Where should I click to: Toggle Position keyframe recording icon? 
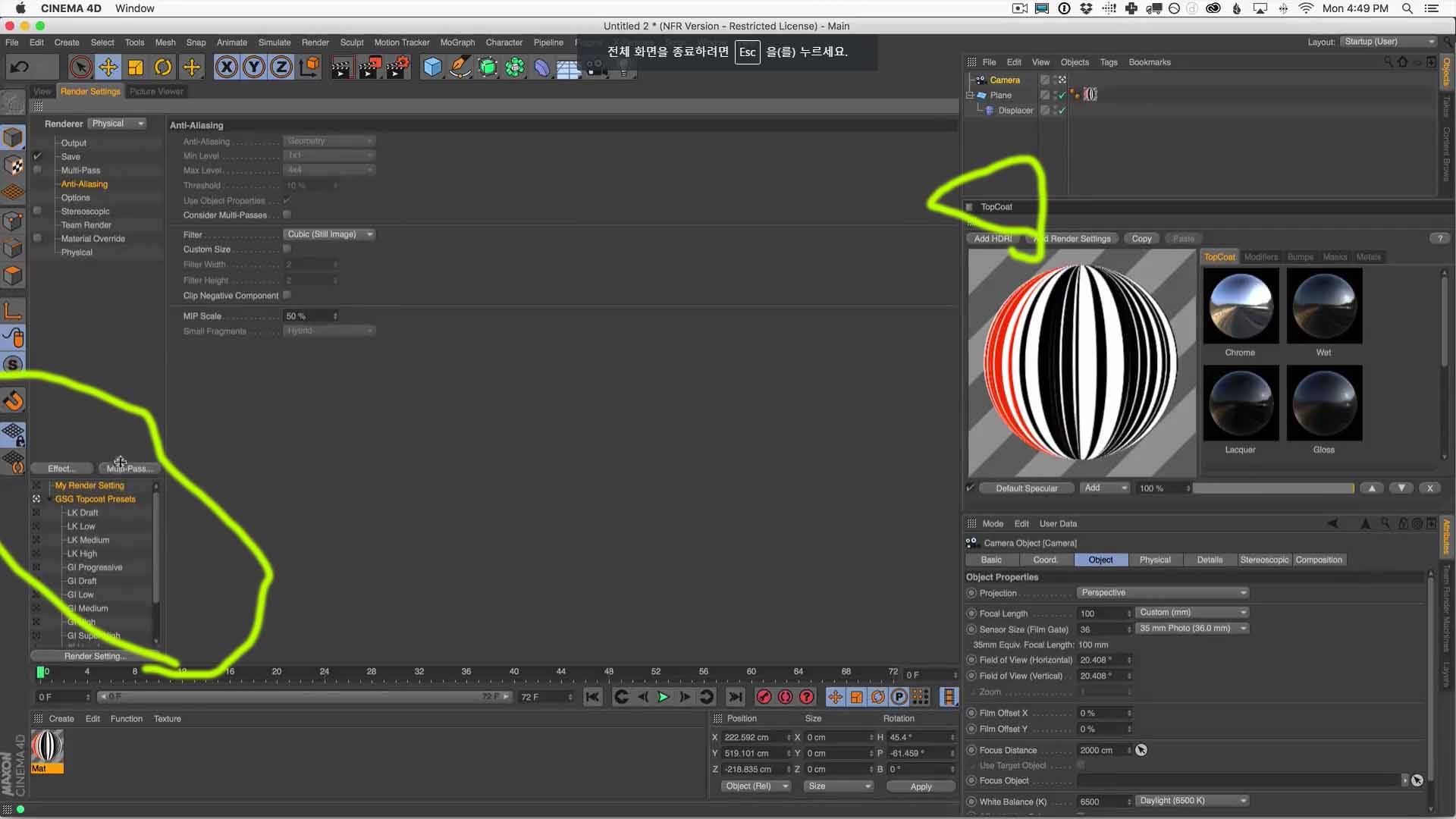(835, 697)
